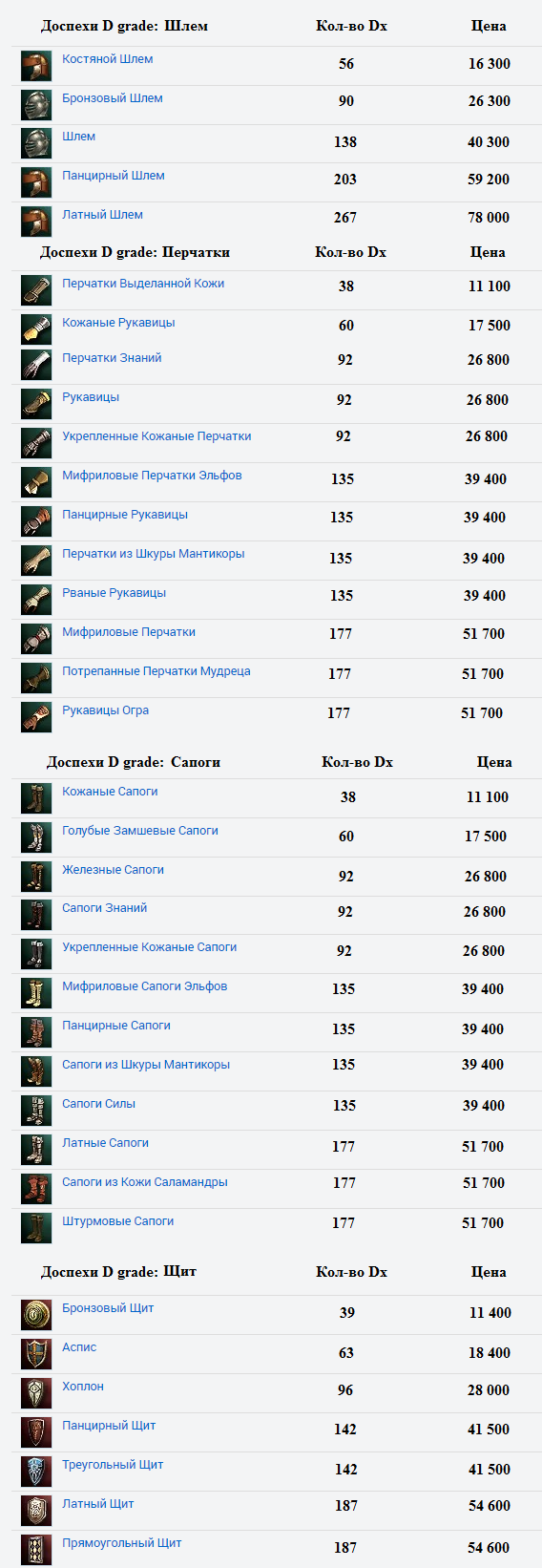Screen dimensions: 542x1568
Task: Click the Треугольный Щит icon
Action: [36, 1472]
